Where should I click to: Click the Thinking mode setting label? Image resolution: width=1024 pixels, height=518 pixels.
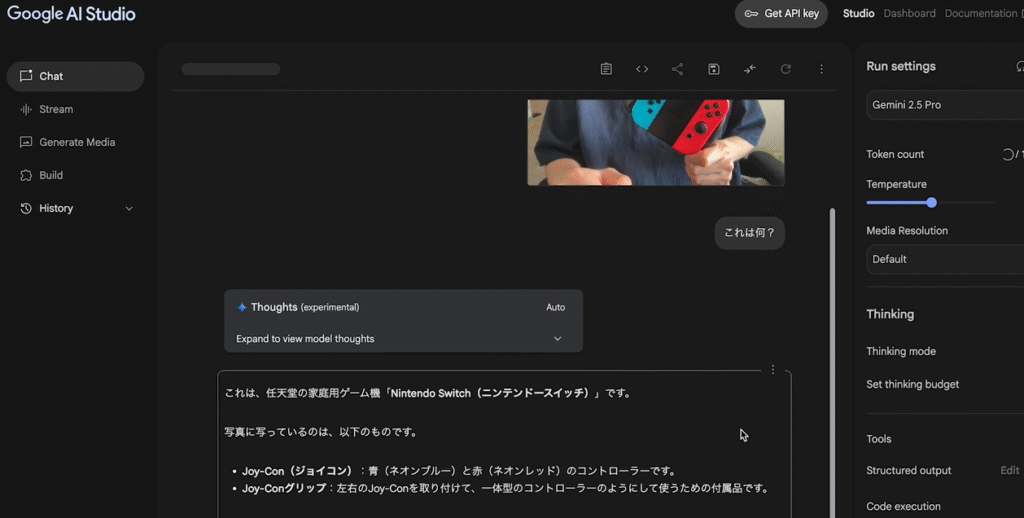coord(901,351)
